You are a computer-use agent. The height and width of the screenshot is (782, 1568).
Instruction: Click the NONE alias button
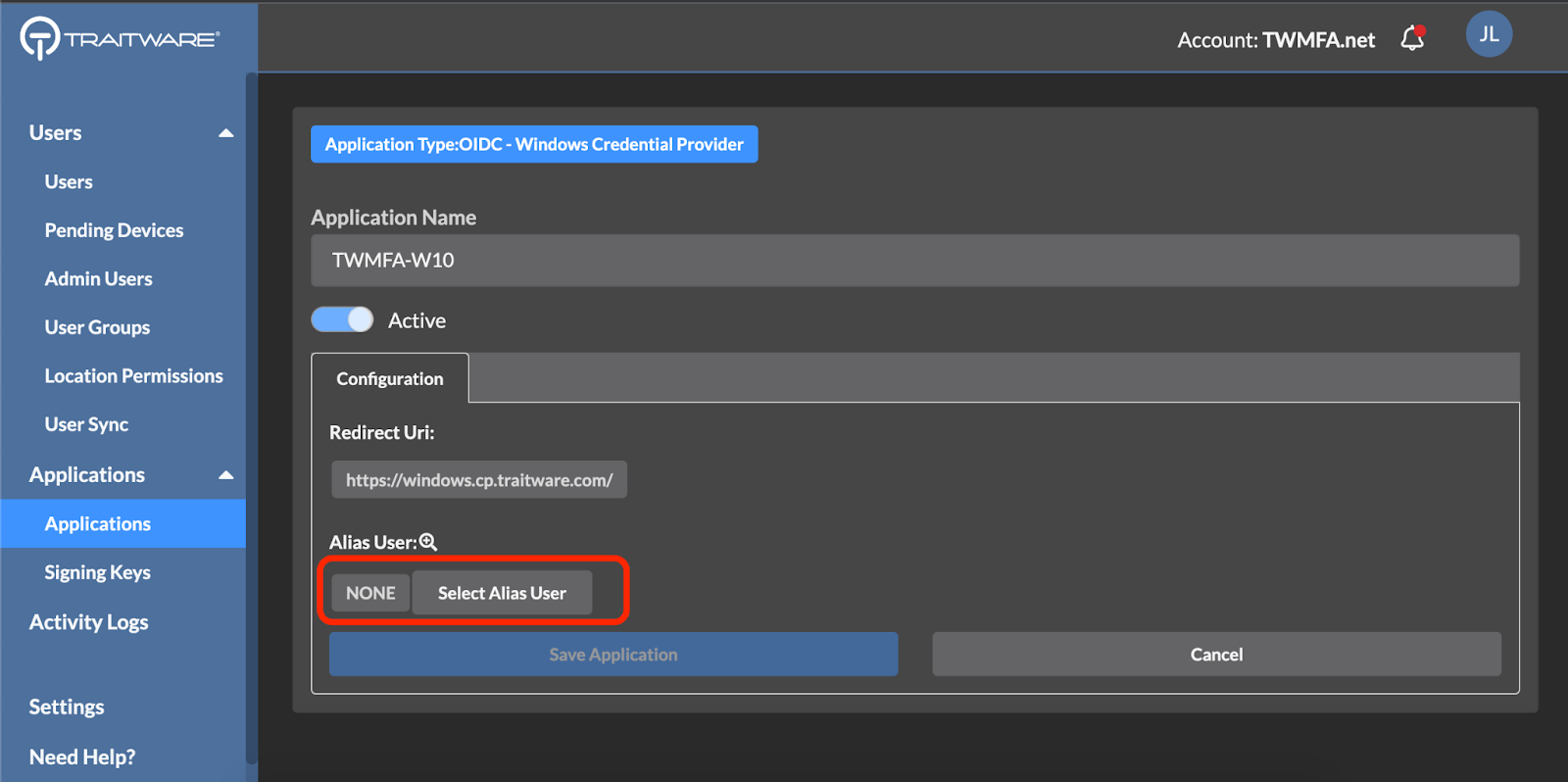click(x=370, y=593)
